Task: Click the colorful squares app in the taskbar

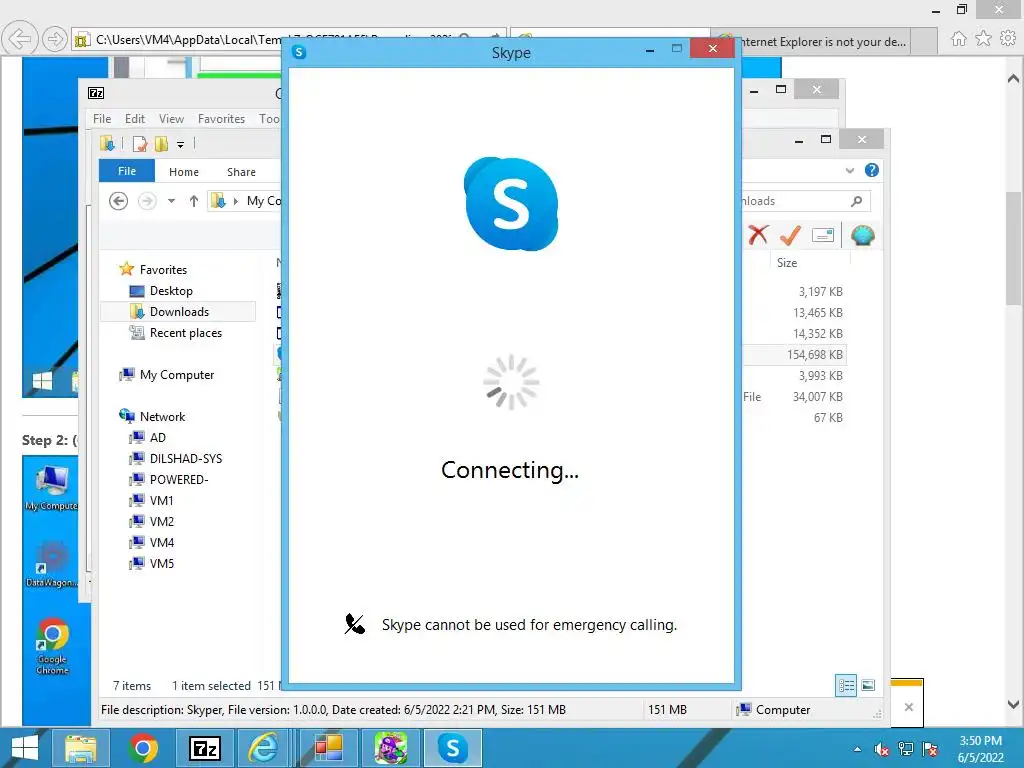Action: point(328,748)
